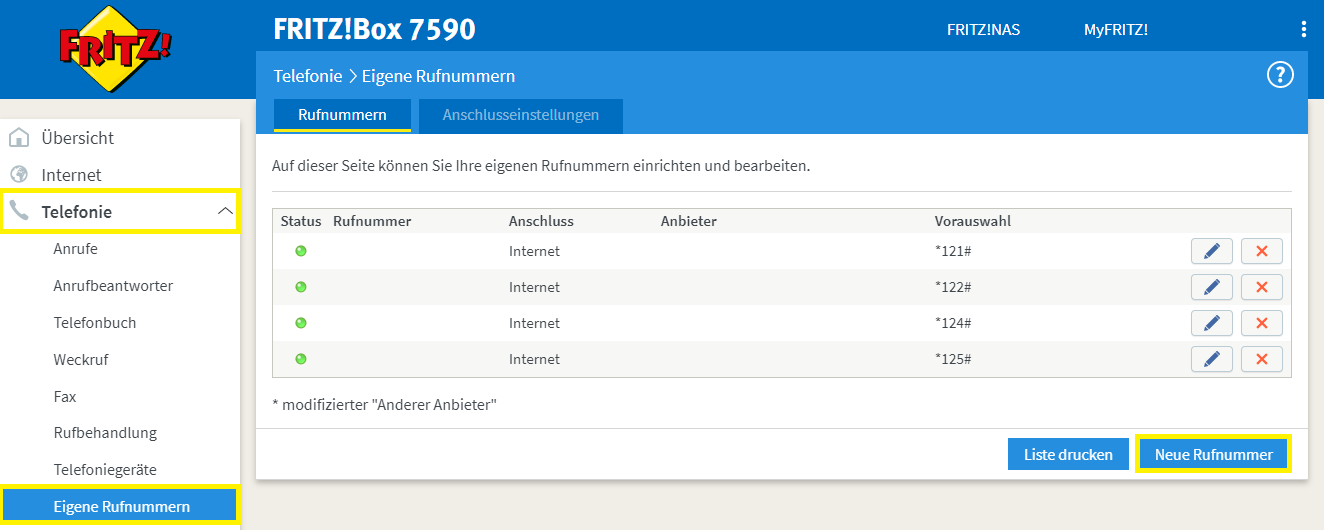The image size is (1324, 530).
Task: Switch to the Rufnummern tab
Action: pyautogui.click(x=342, y=115)
